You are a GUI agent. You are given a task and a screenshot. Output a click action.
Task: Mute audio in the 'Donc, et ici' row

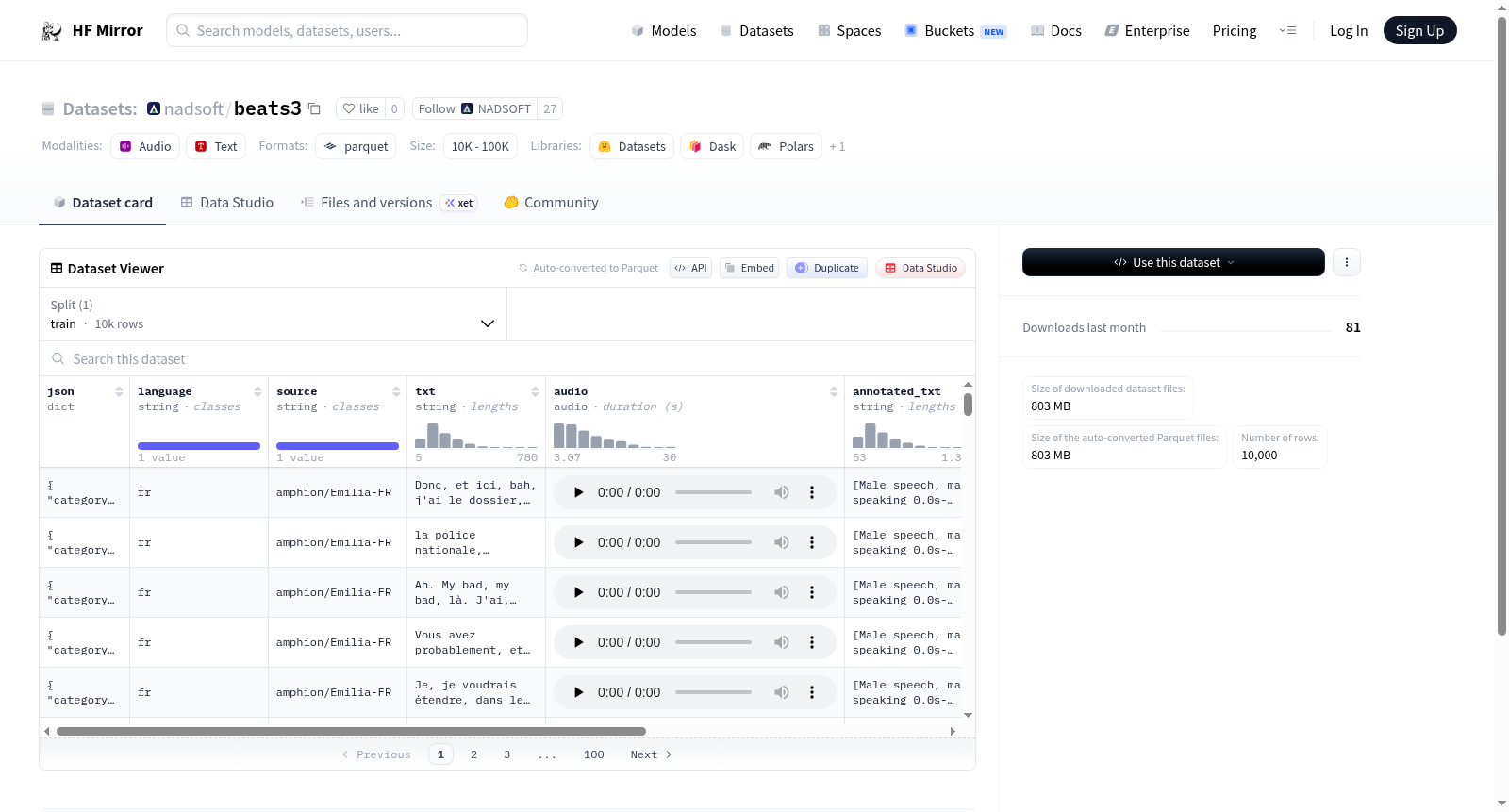782,492
